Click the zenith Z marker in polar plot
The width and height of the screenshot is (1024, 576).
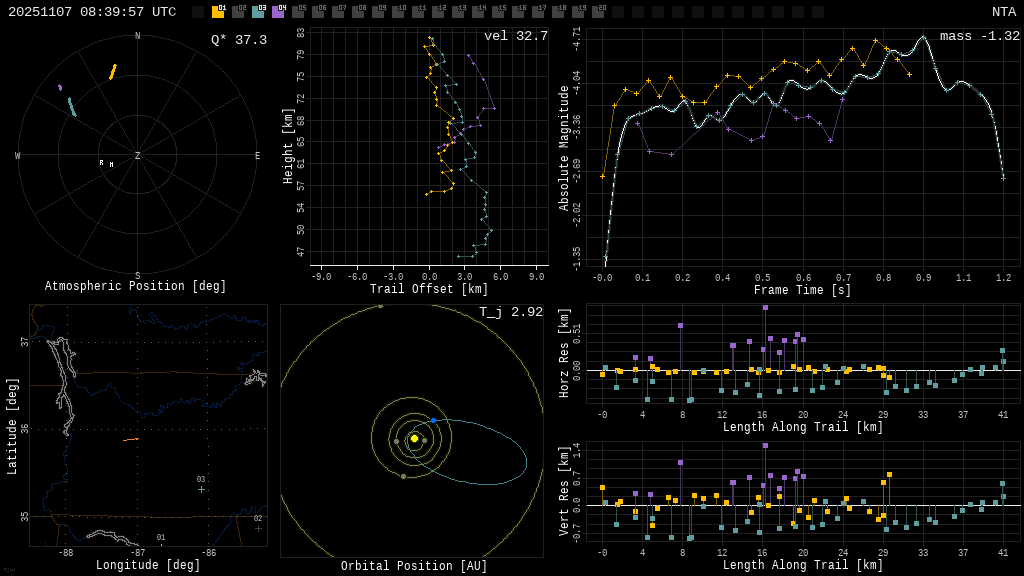click(138, 156)
